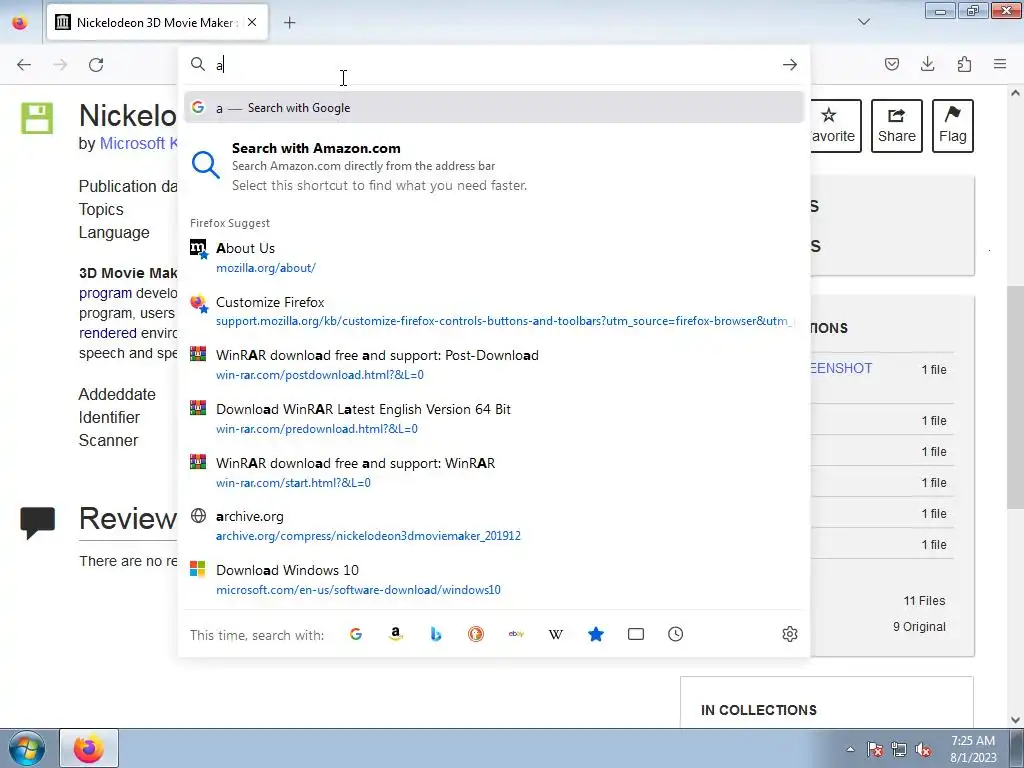Show hidden system tray icons
The width and height of the screenshot is (1024, 768).
coord(850,749)
